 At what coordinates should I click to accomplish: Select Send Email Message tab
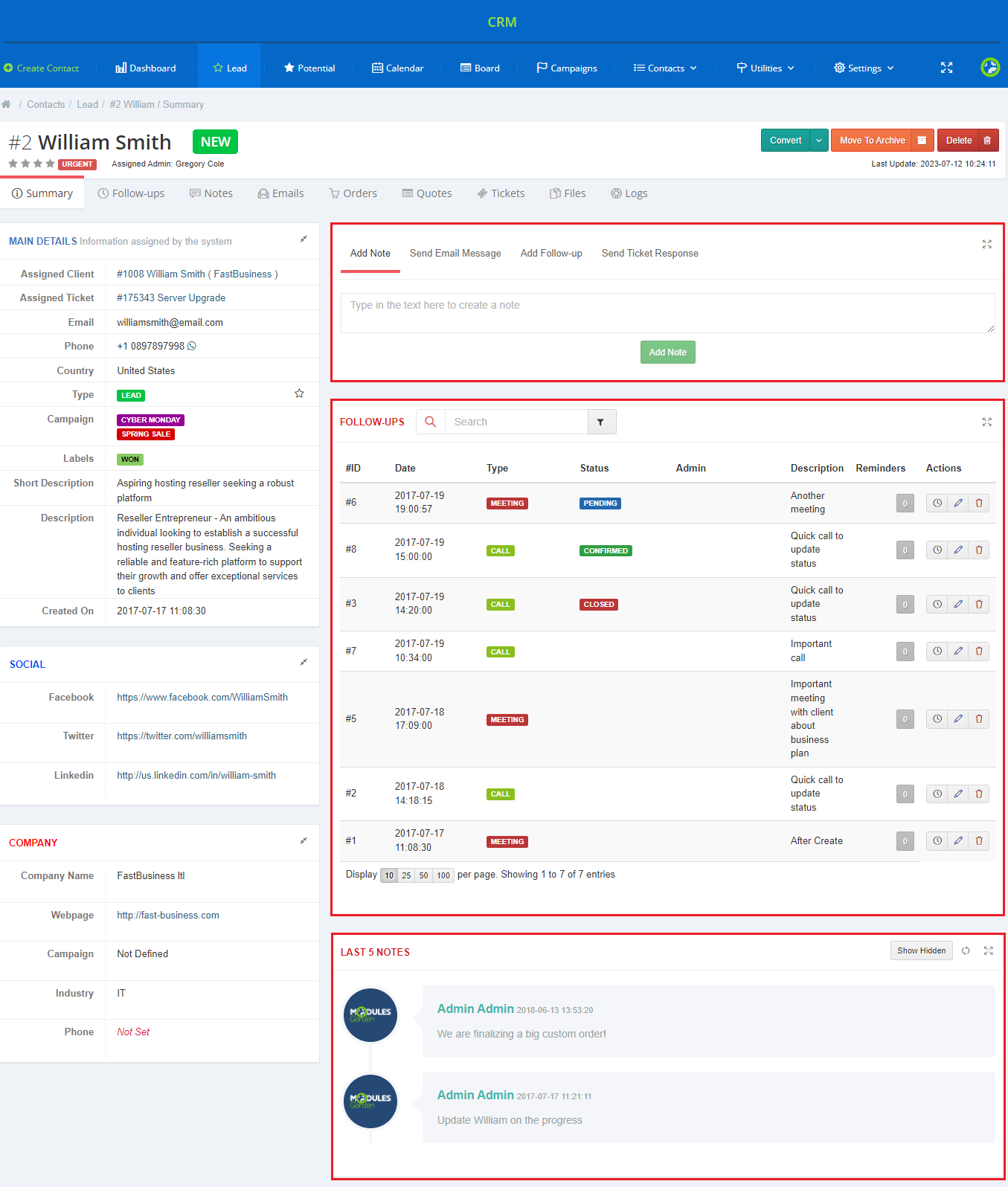coord(455,254)
